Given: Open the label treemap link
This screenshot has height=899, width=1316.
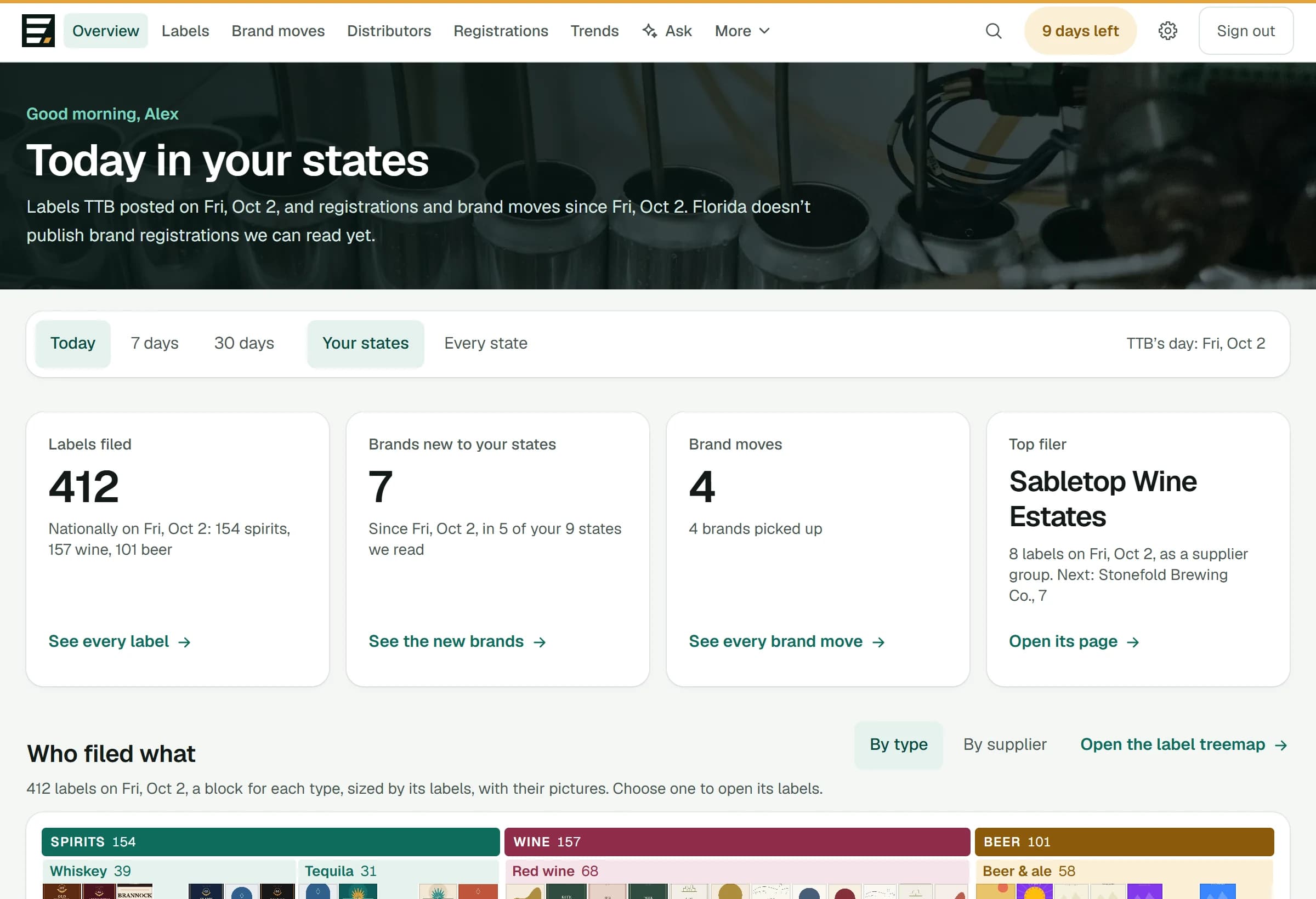Looking at the screenshot, I should point(1183,744).
